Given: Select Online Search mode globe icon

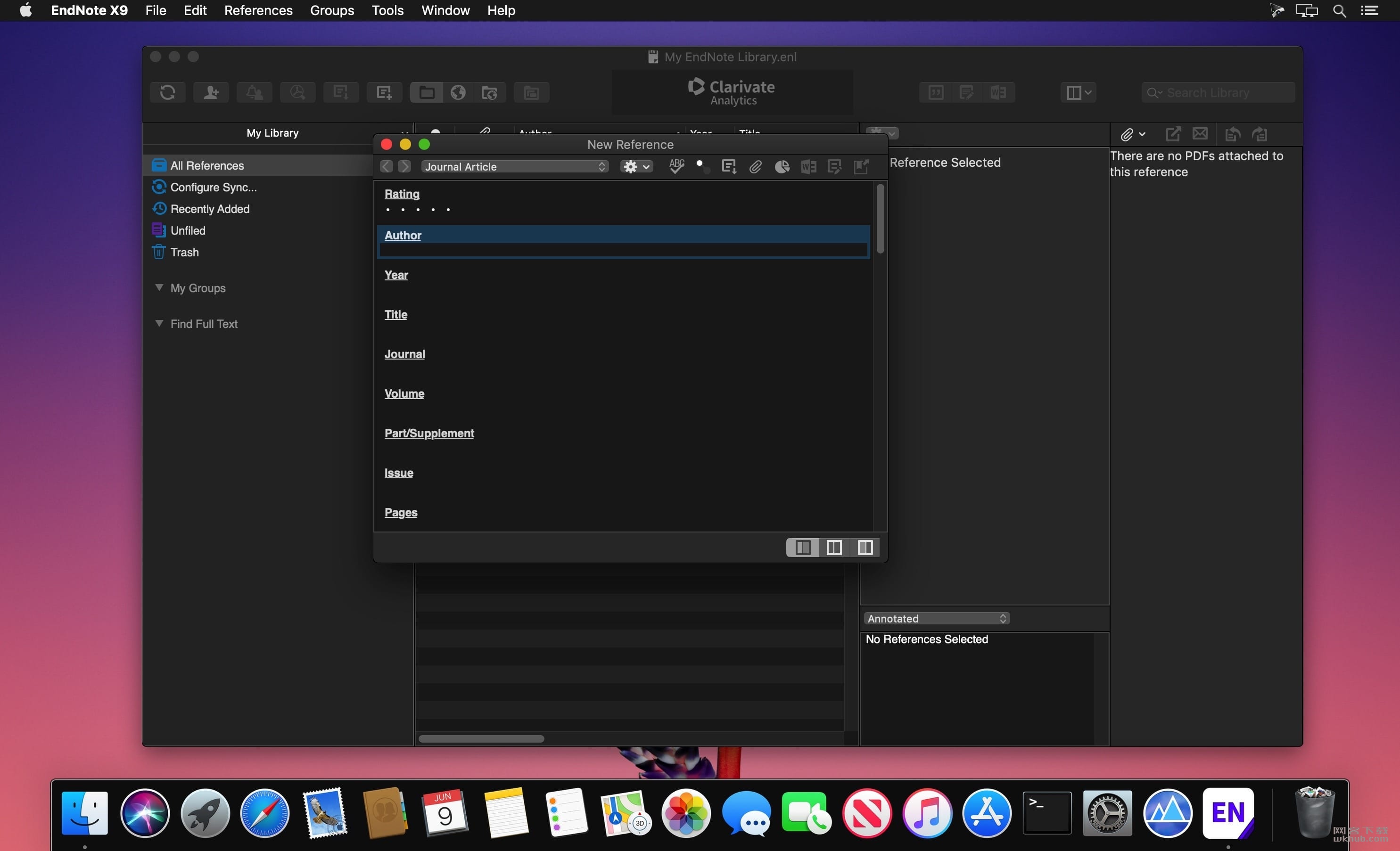Looking at the screenshot, I should point(458,92).
